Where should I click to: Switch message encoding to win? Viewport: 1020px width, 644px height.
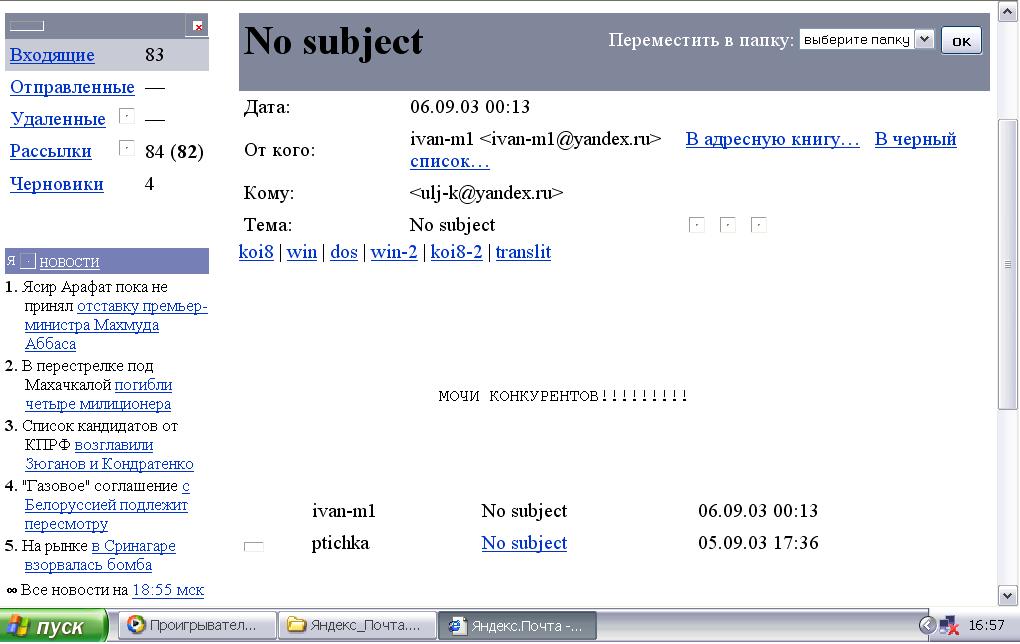(302, 252)
